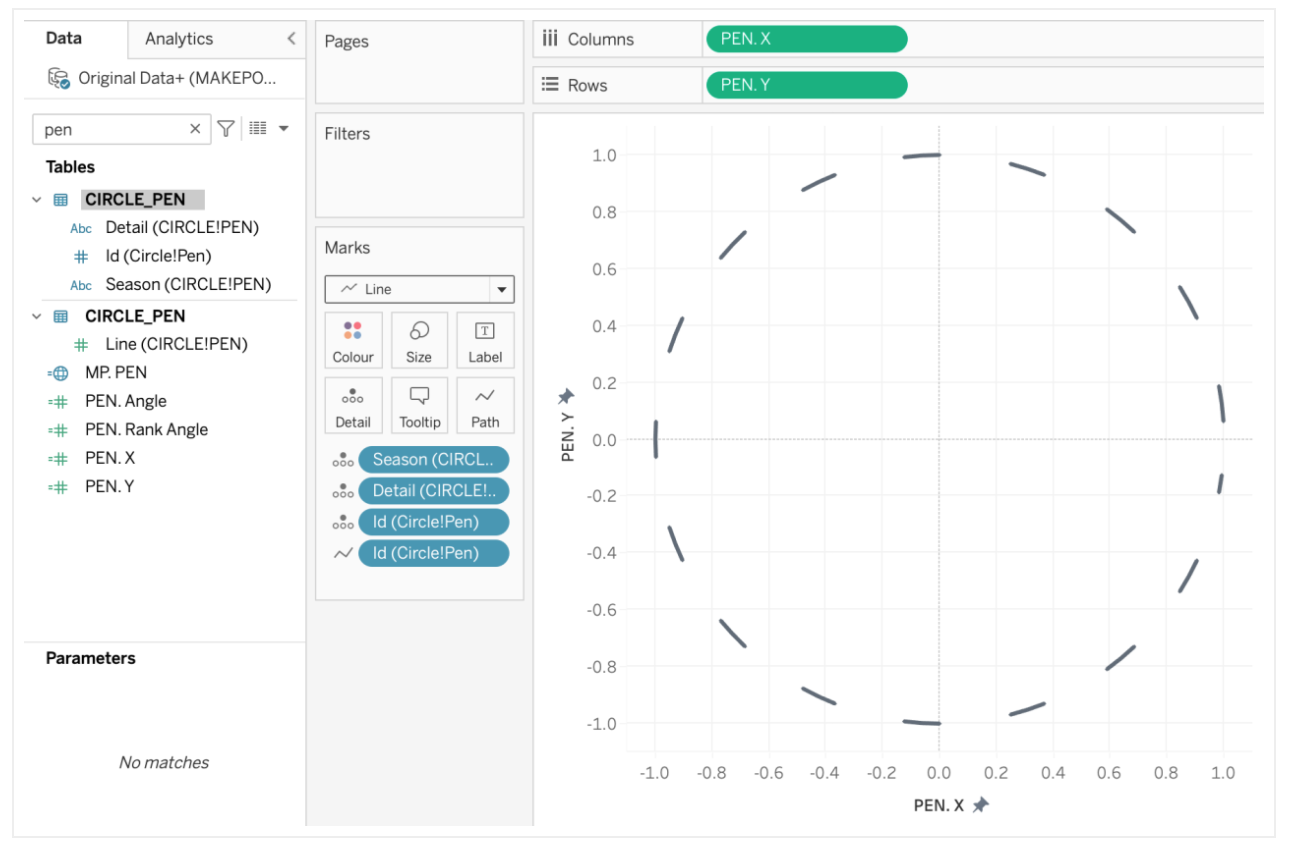Click the PEN. X pill in Columns
Image resolution: width=1290 pixels, height=856 pixels.
tap(806, 39)
